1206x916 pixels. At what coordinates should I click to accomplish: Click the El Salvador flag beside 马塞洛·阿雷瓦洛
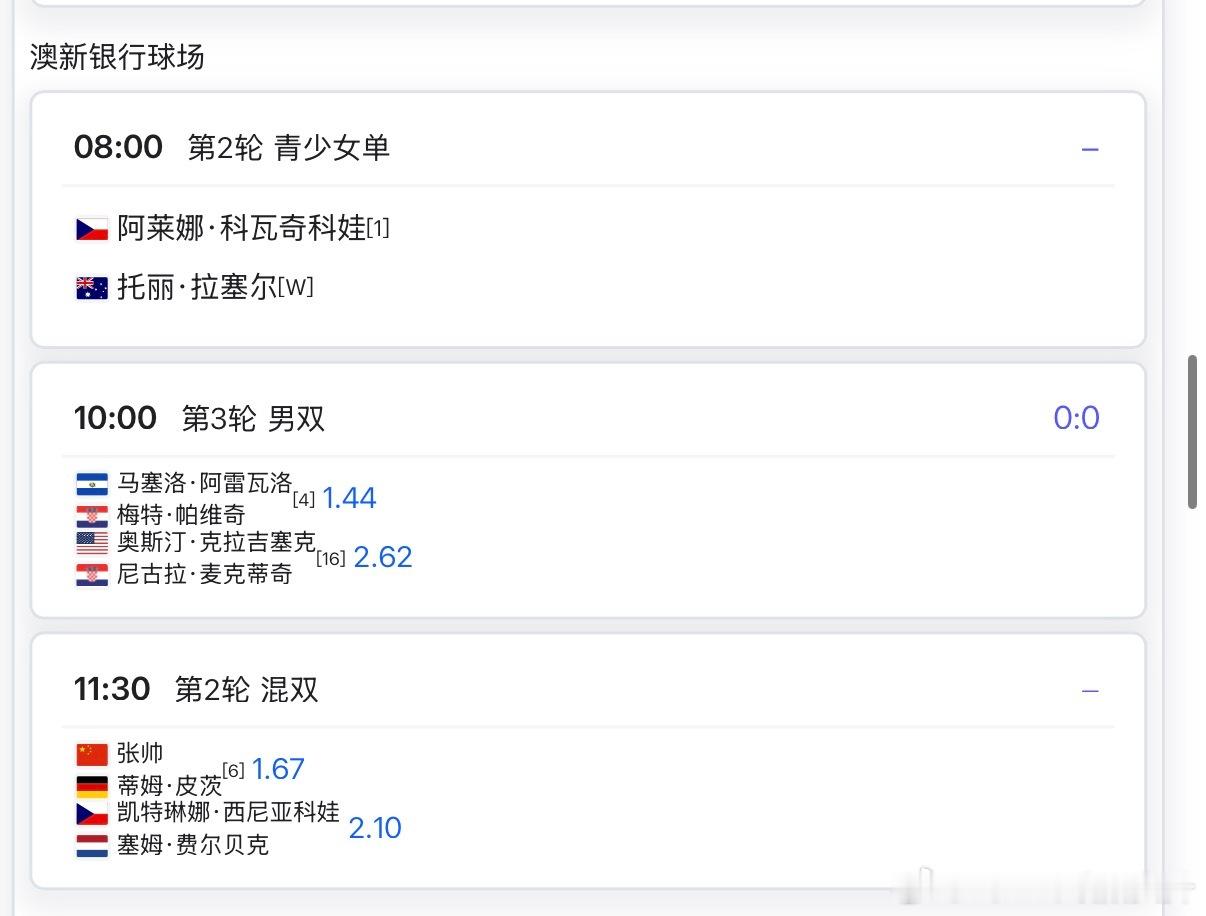(92, 485)
